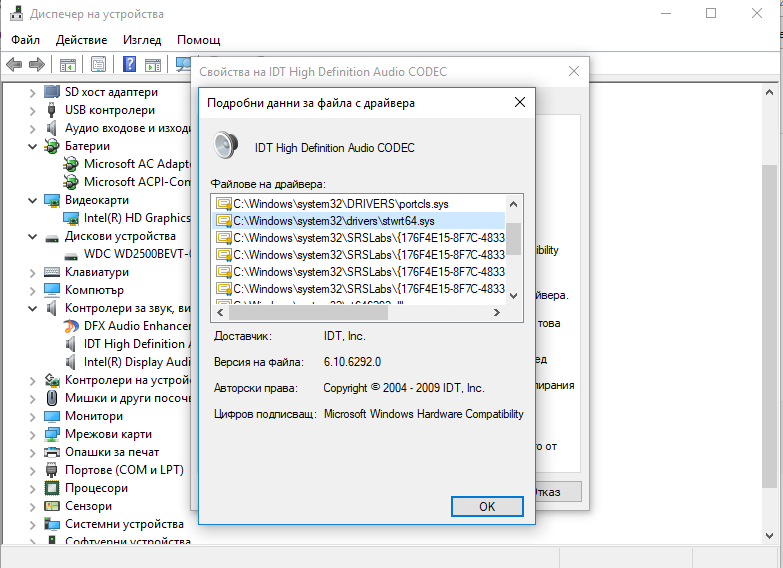
Task: Open the Изглед menu
Action: 142,40
